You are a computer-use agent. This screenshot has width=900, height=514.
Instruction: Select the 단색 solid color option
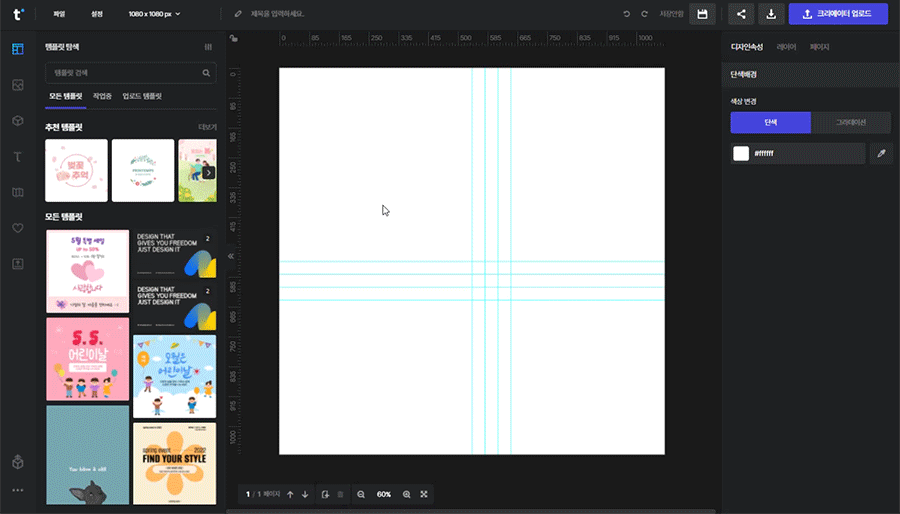(770, 122)
